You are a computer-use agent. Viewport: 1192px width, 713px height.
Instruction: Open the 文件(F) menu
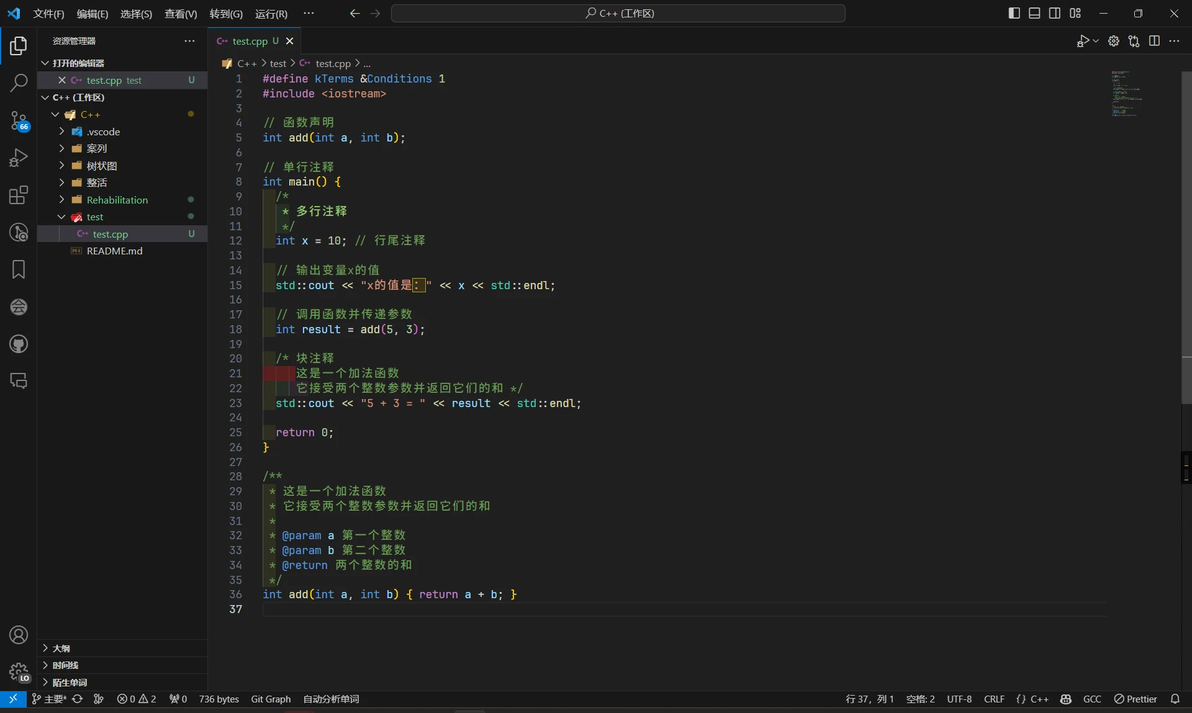click(x=49, y=14)
